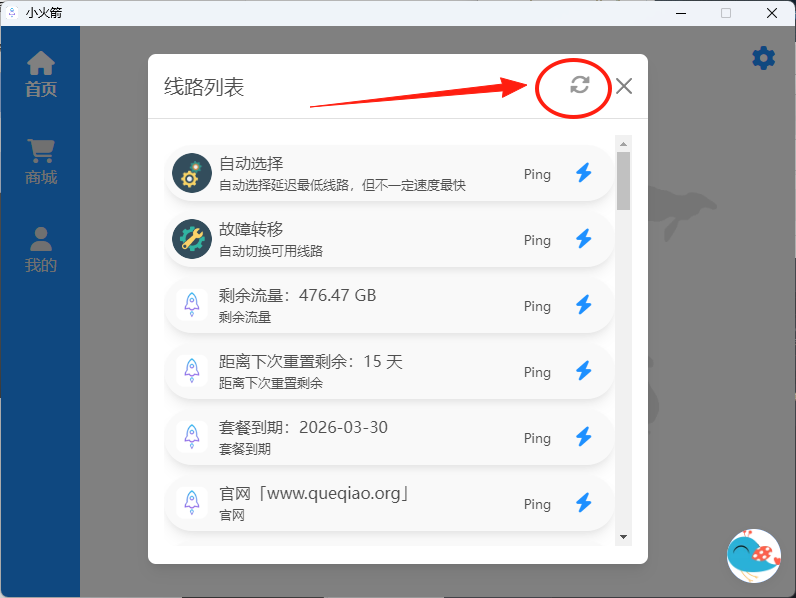Click the line list scrollbar down arrow
This screenshot has width=796, height=598.
[624, 537]
